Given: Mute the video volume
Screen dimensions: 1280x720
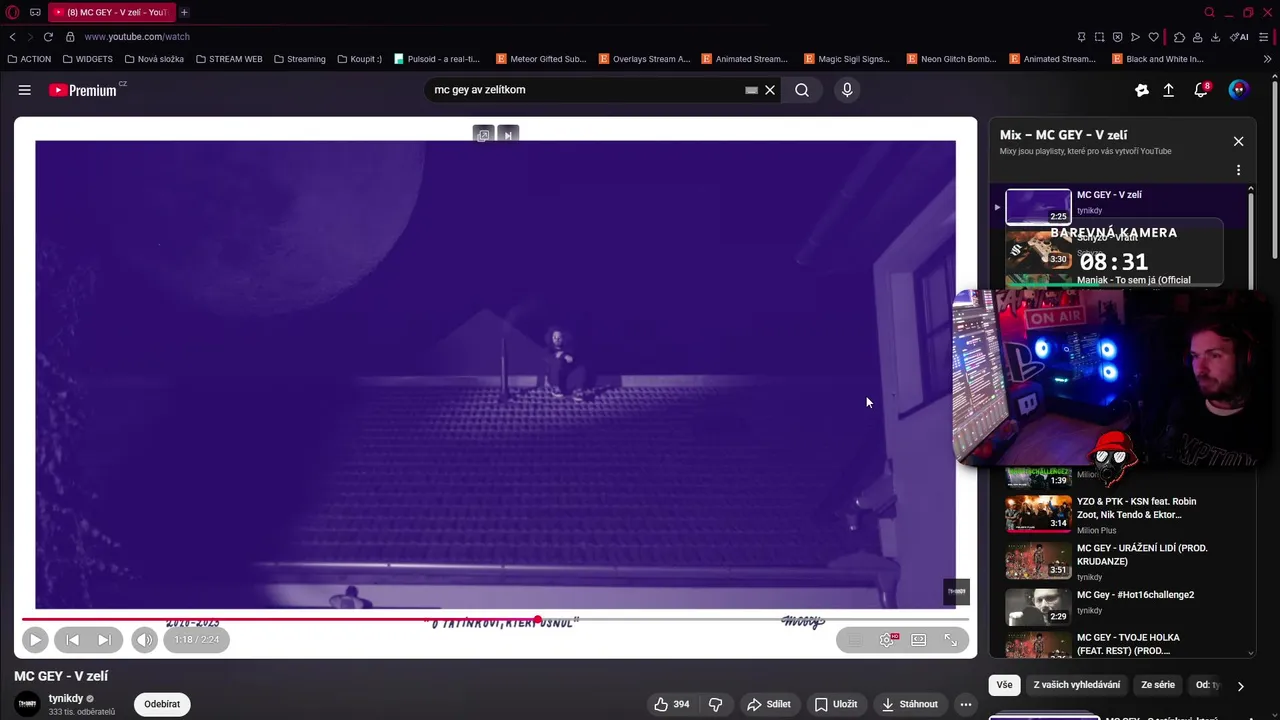Looking at the screenshot, I should [145, 640].
